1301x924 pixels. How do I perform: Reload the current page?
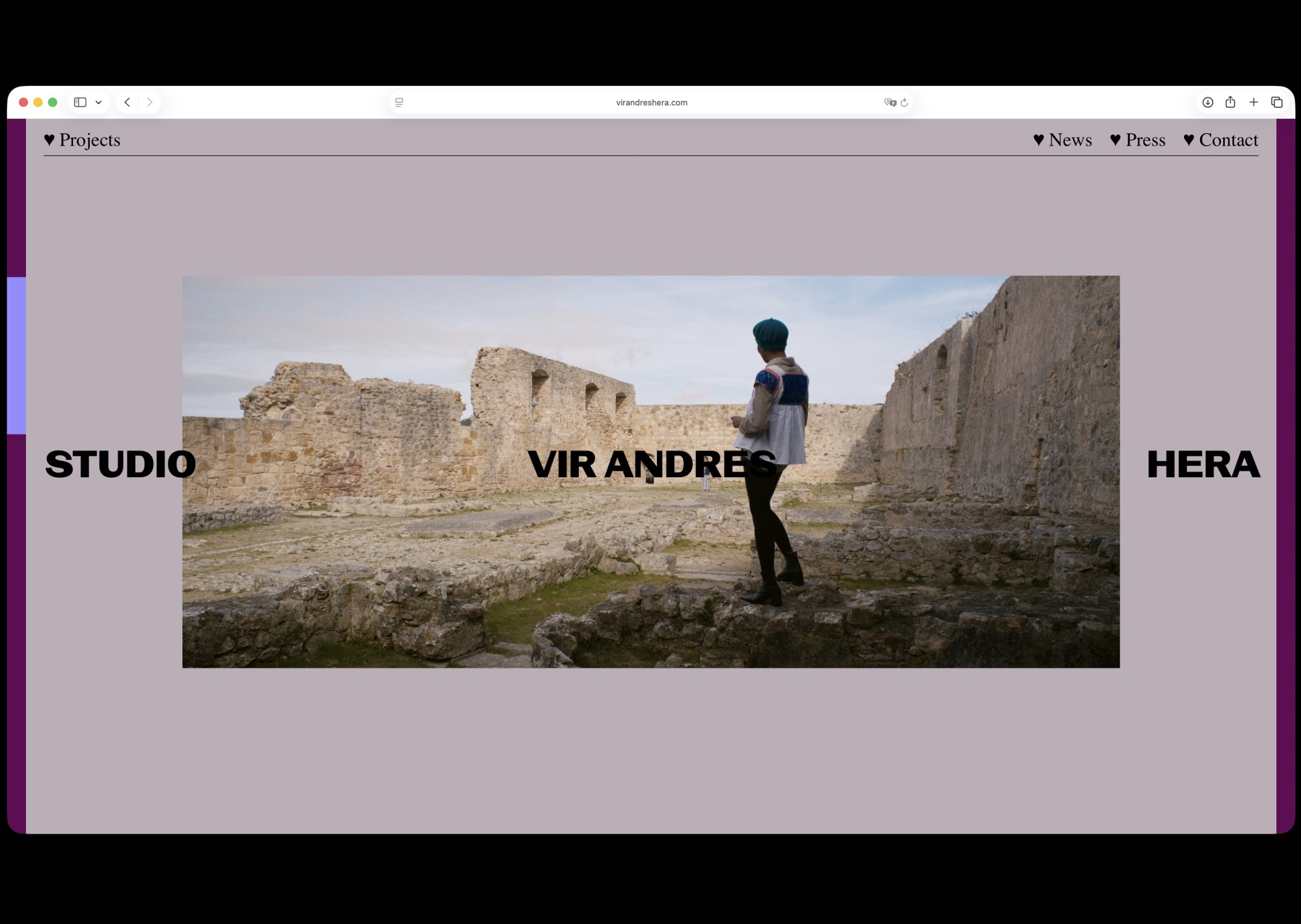(x=904, y=102)
